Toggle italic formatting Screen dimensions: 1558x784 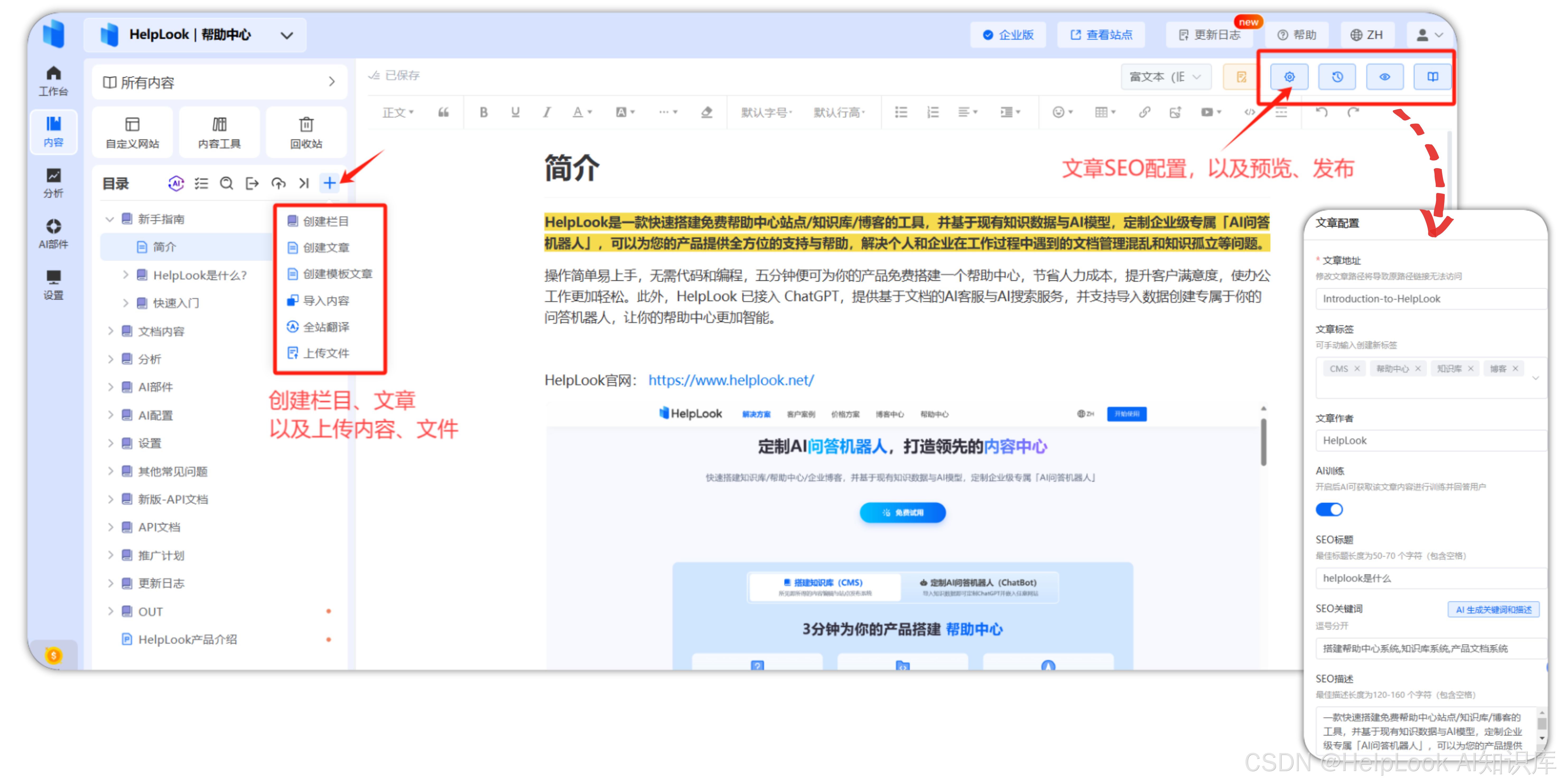[547, 112]
